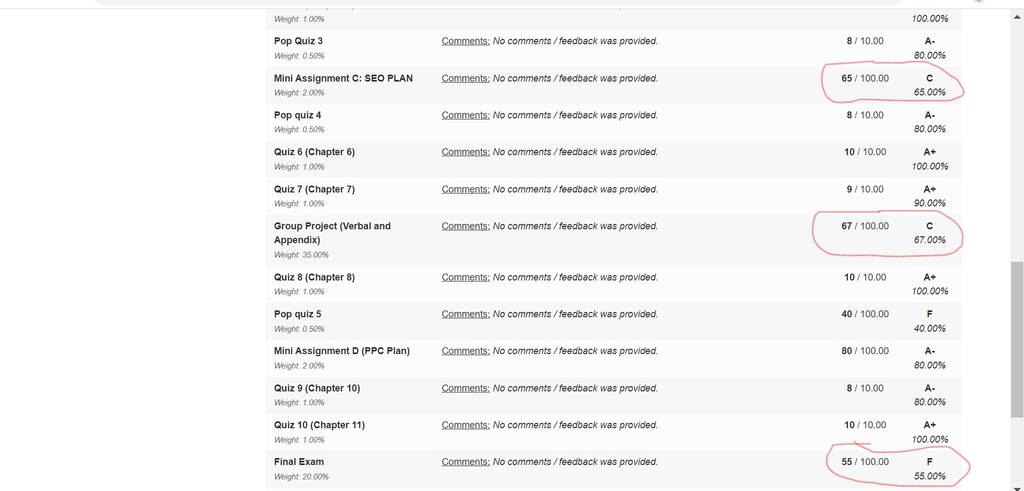Open Comments link for Pop Quiz 3
The height and width of the screenshot is (491, 1024).
point(466,41)
